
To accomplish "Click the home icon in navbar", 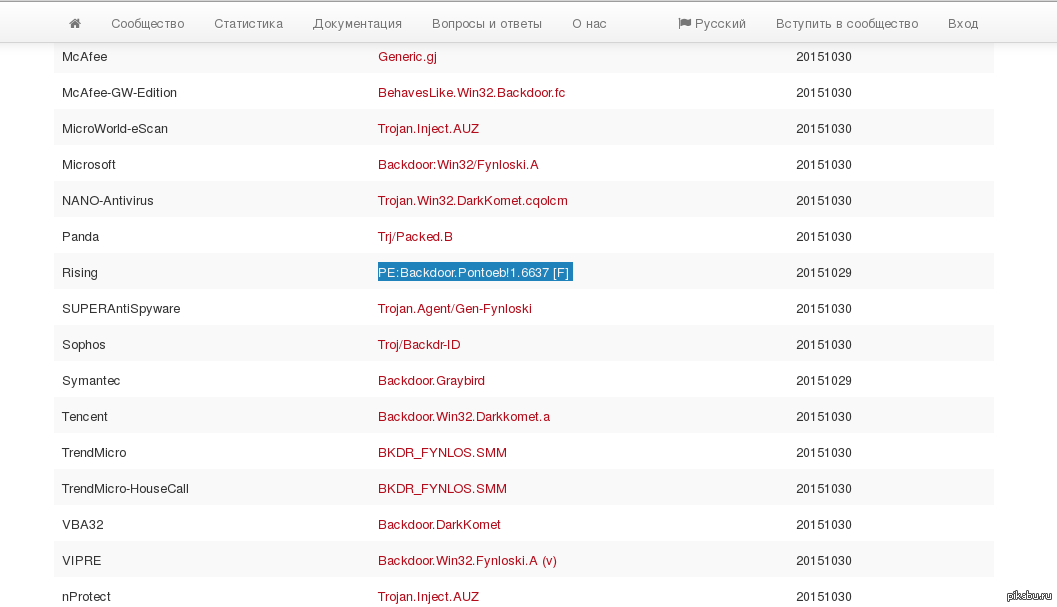I will click(x=75, y=23).
